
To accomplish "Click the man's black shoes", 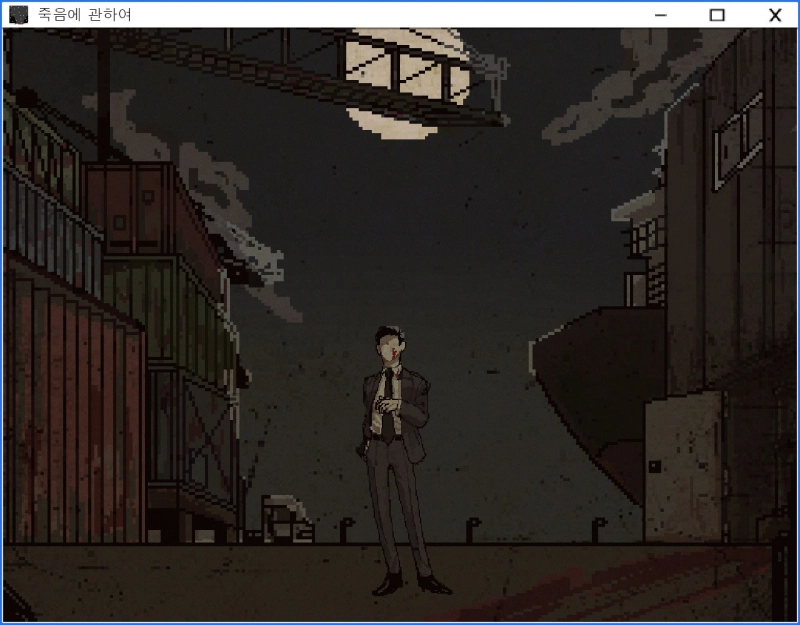I will point(412,582).
